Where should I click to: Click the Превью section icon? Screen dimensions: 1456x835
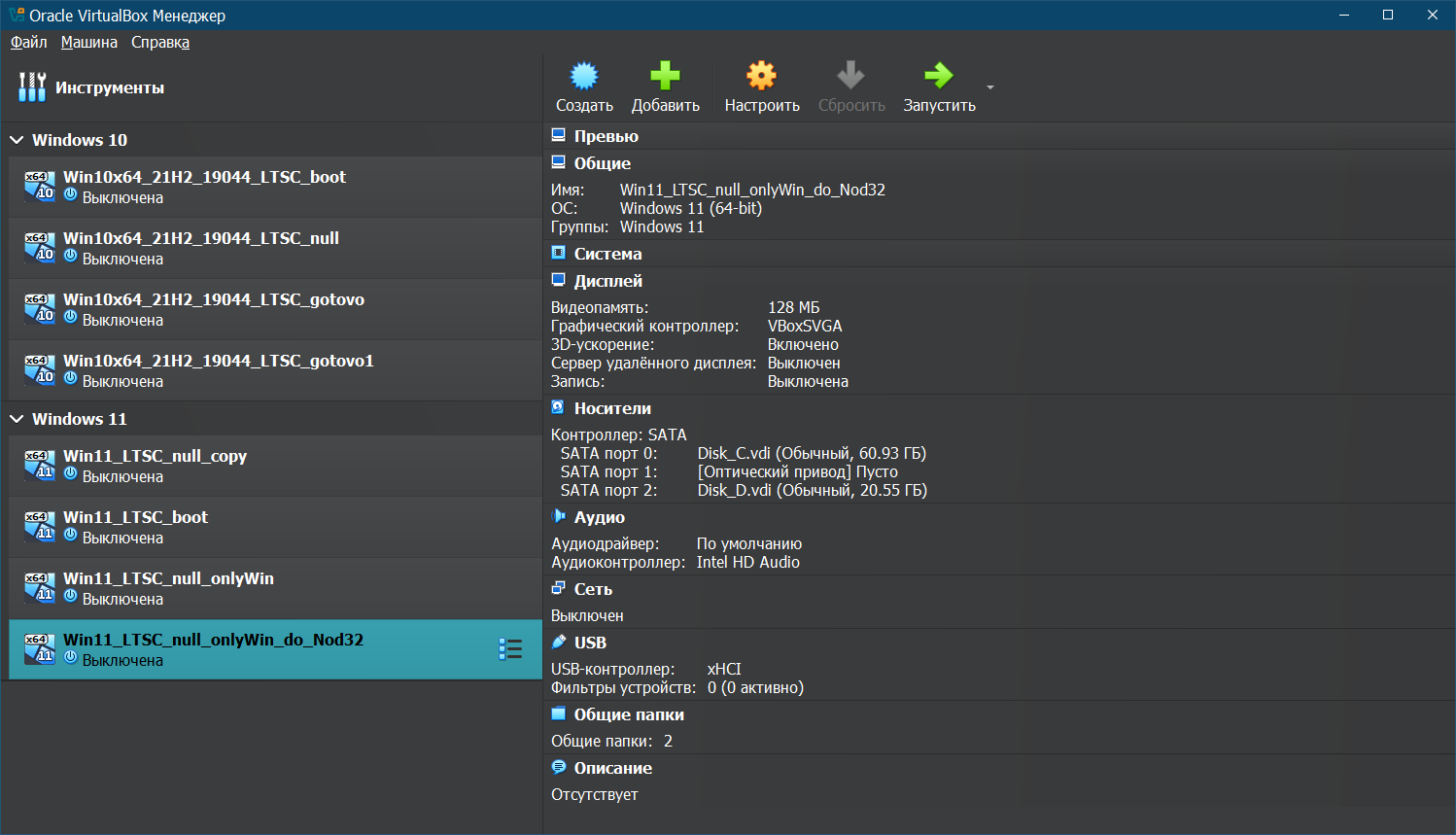coord(558,135)
